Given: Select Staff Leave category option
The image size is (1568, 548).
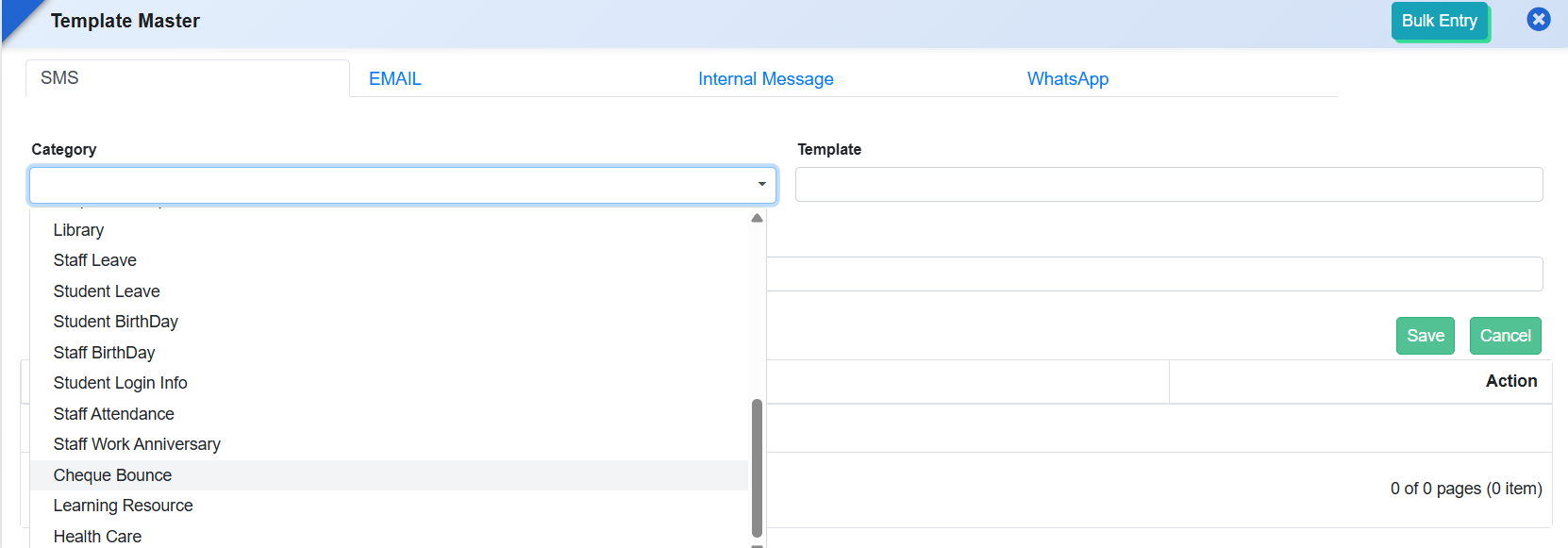Looking at the screenshot, I should pyautogui.click(x=94, y=260).
